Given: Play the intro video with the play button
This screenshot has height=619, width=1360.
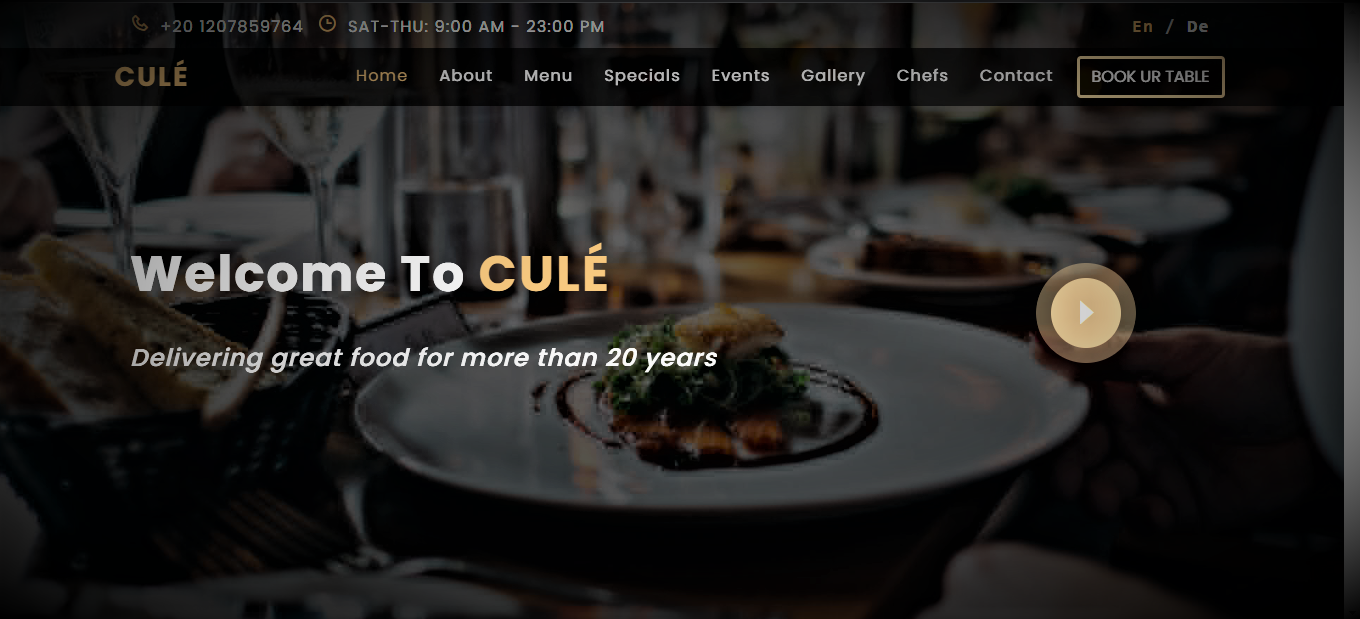Looking at the screenshot, I should (x=1086, y=313).
